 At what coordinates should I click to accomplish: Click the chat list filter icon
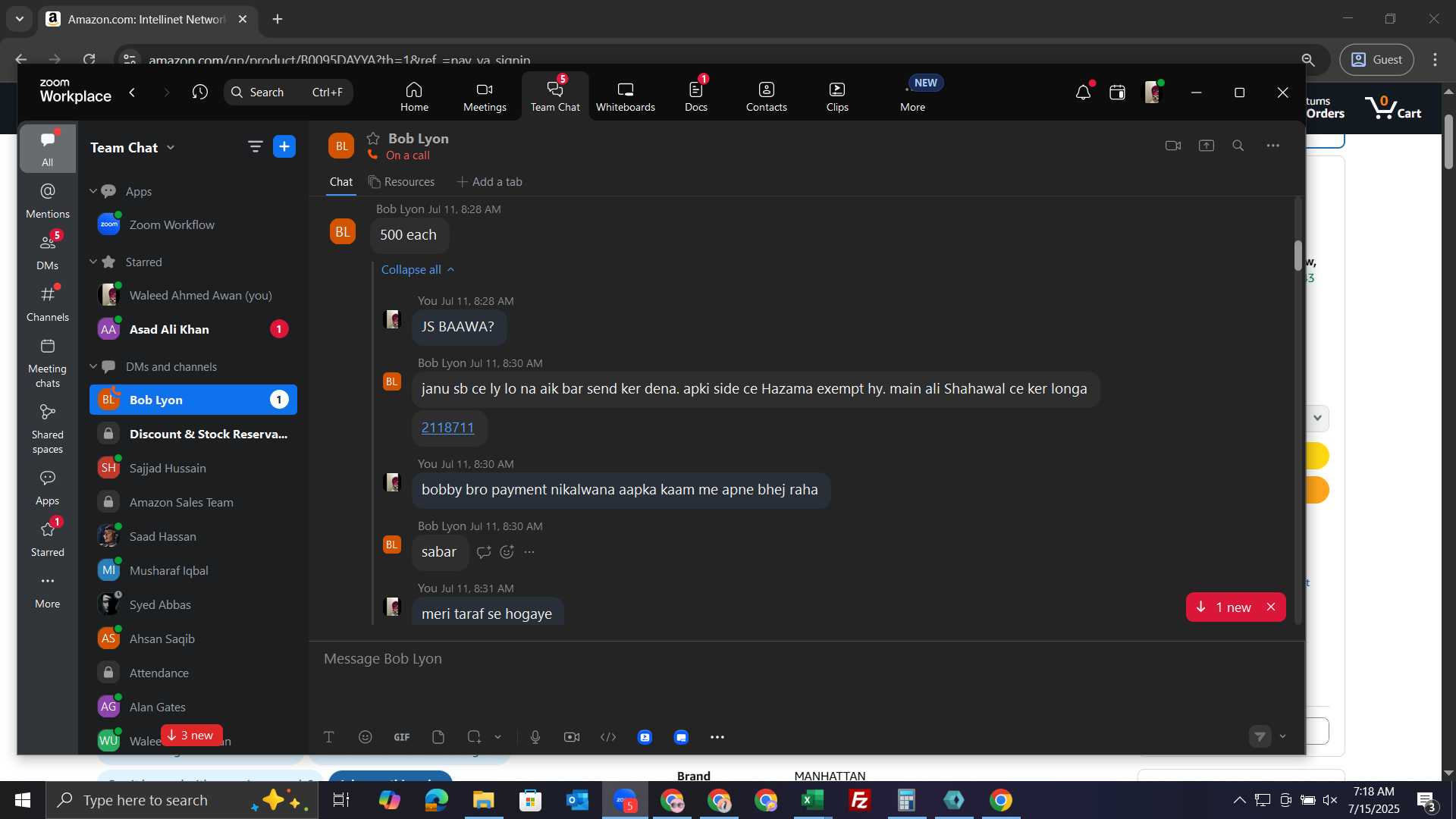click(255, 146)
